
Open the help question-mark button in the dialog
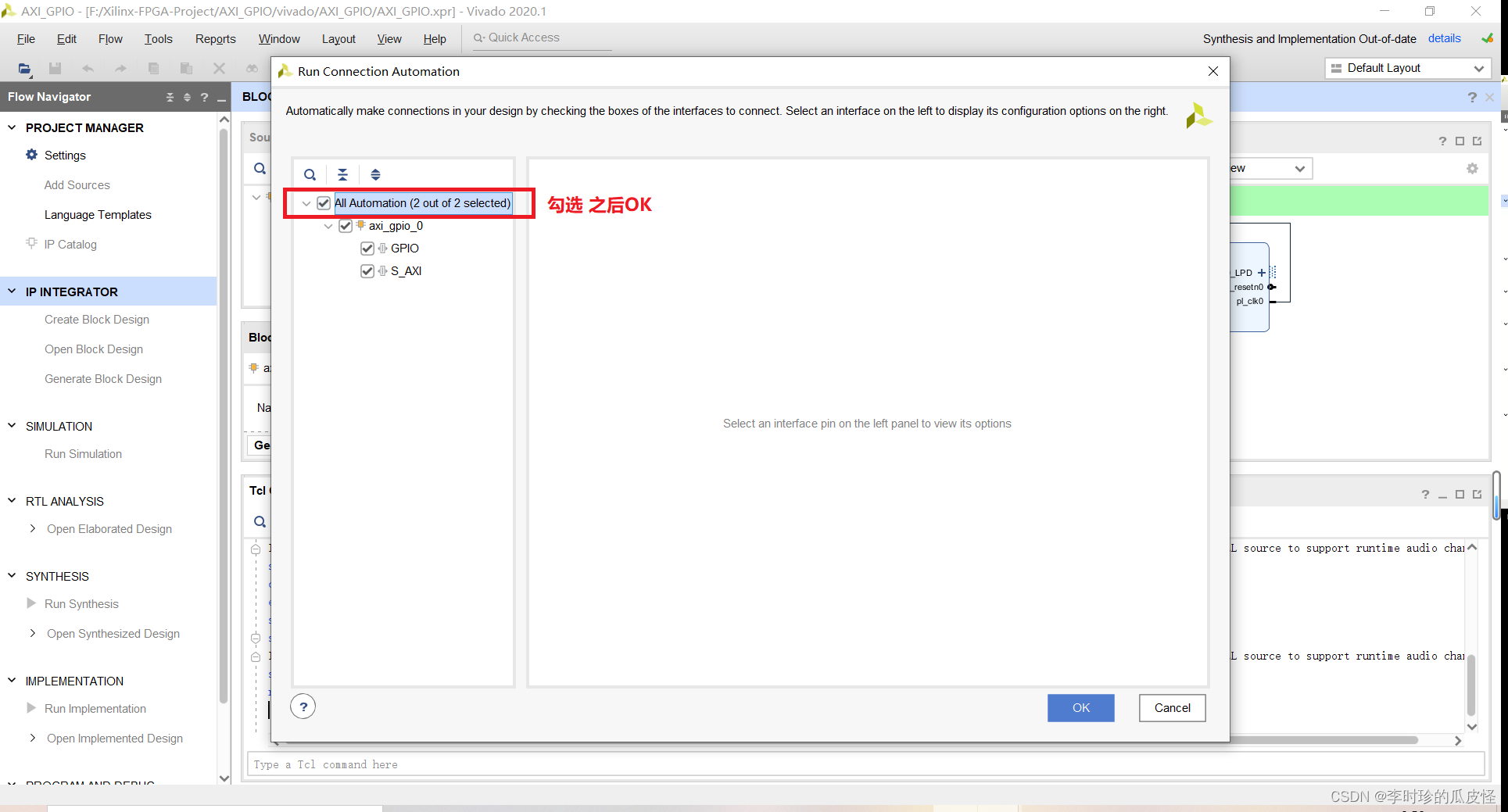point(303,706)
